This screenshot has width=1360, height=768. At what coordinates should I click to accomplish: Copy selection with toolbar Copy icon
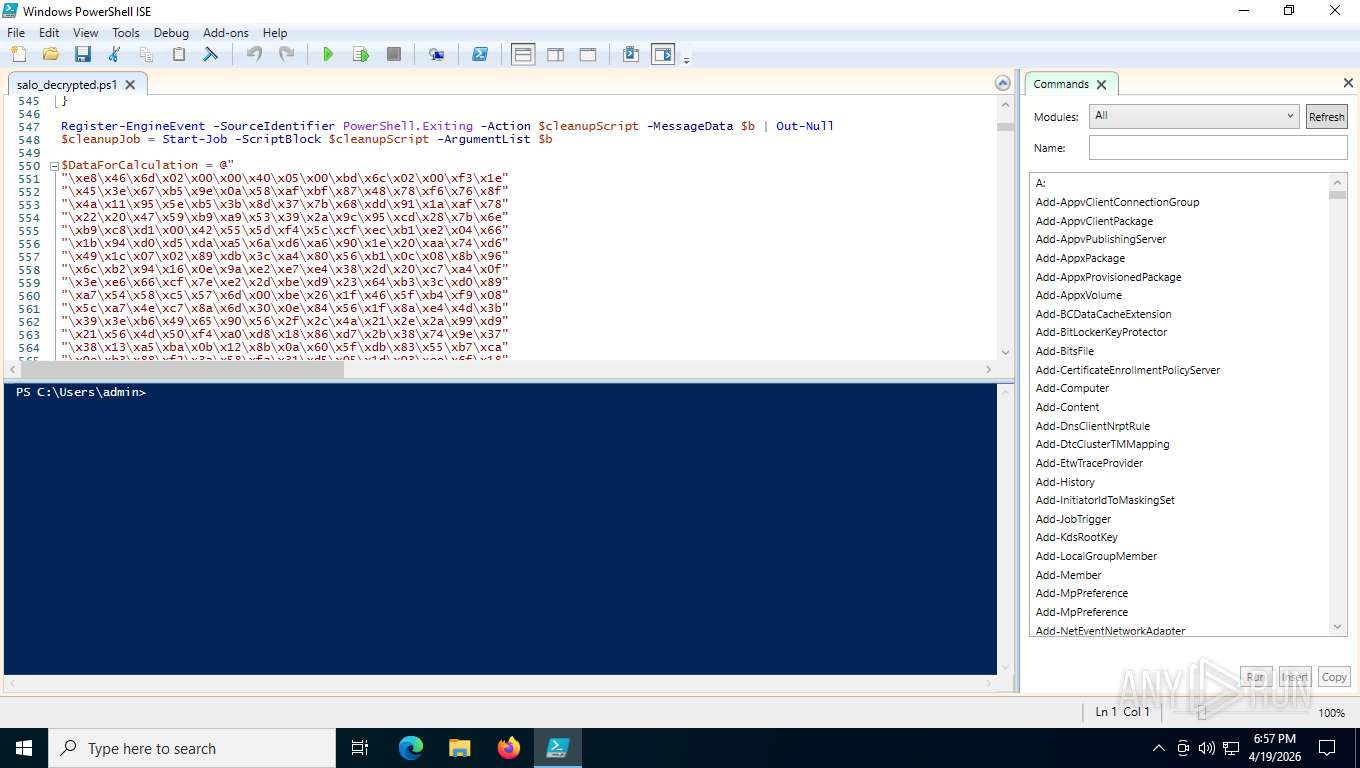tap(146, 54)
